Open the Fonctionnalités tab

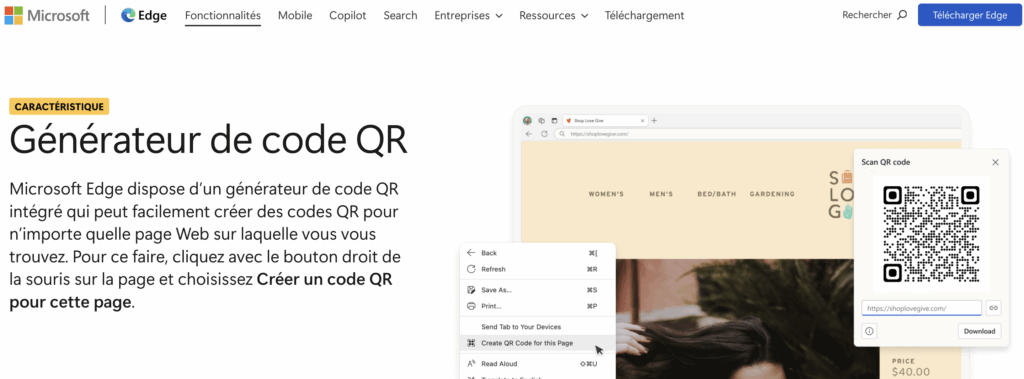(x=223, y=15)
